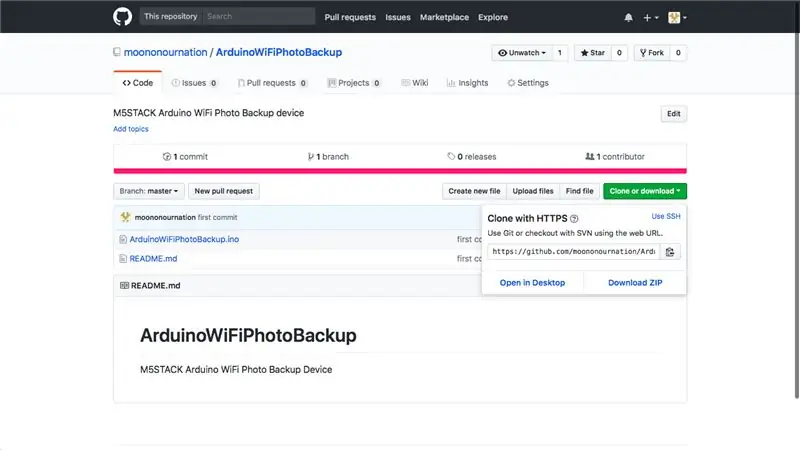This screenshot has height=450, width=800.
Task: Click Open in Desktop
Action: [x=532, y=283]
